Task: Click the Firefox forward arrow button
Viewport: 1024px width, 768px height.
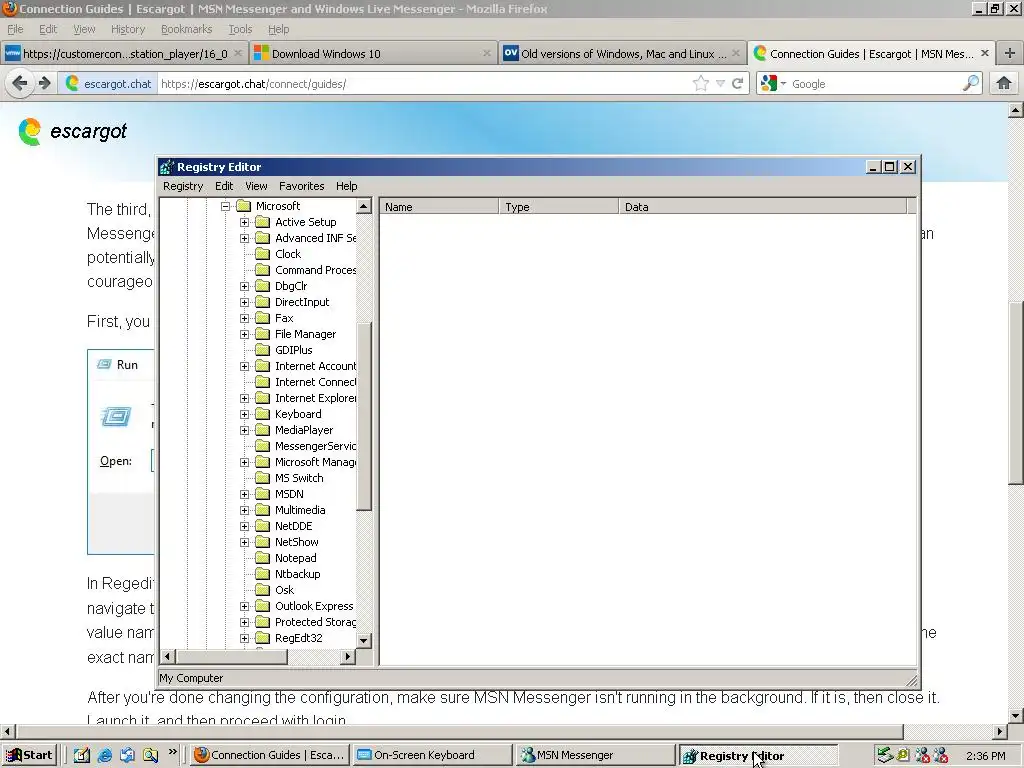Action: tap(44, 84)
